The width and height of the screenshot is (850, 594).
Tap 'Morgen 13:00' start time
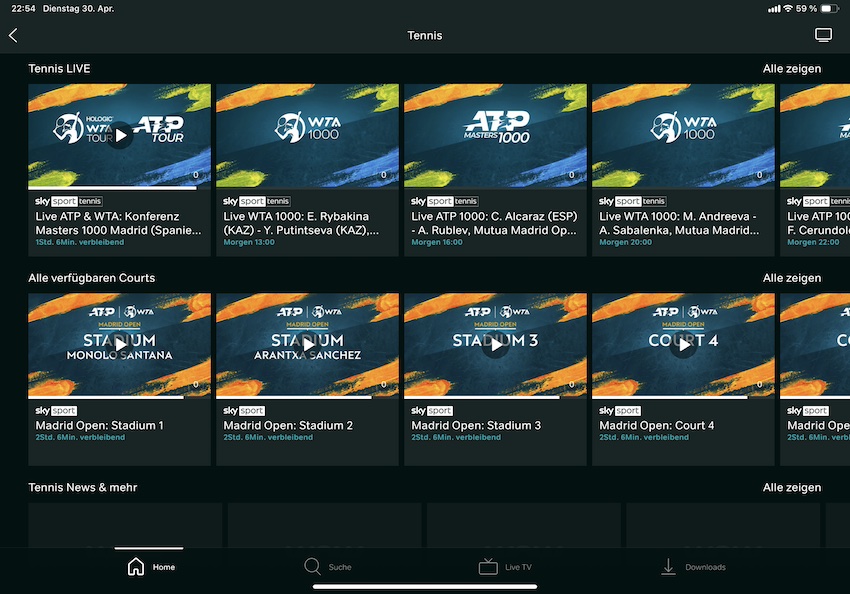click(x=249, y=242)
